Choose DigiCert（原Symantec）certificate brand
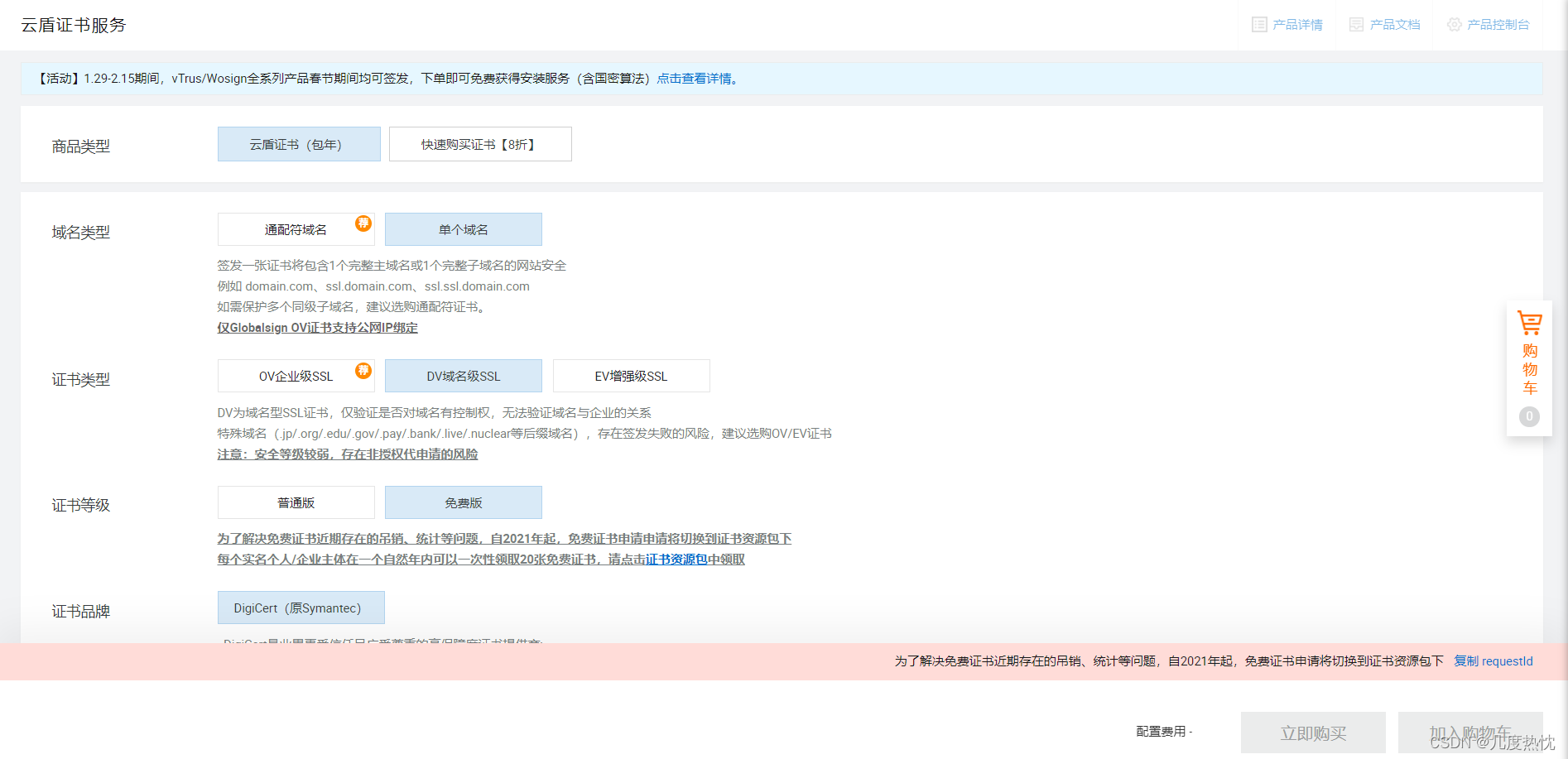The height and width of the screenshot is (759, 1568). (x=301, y=608)
